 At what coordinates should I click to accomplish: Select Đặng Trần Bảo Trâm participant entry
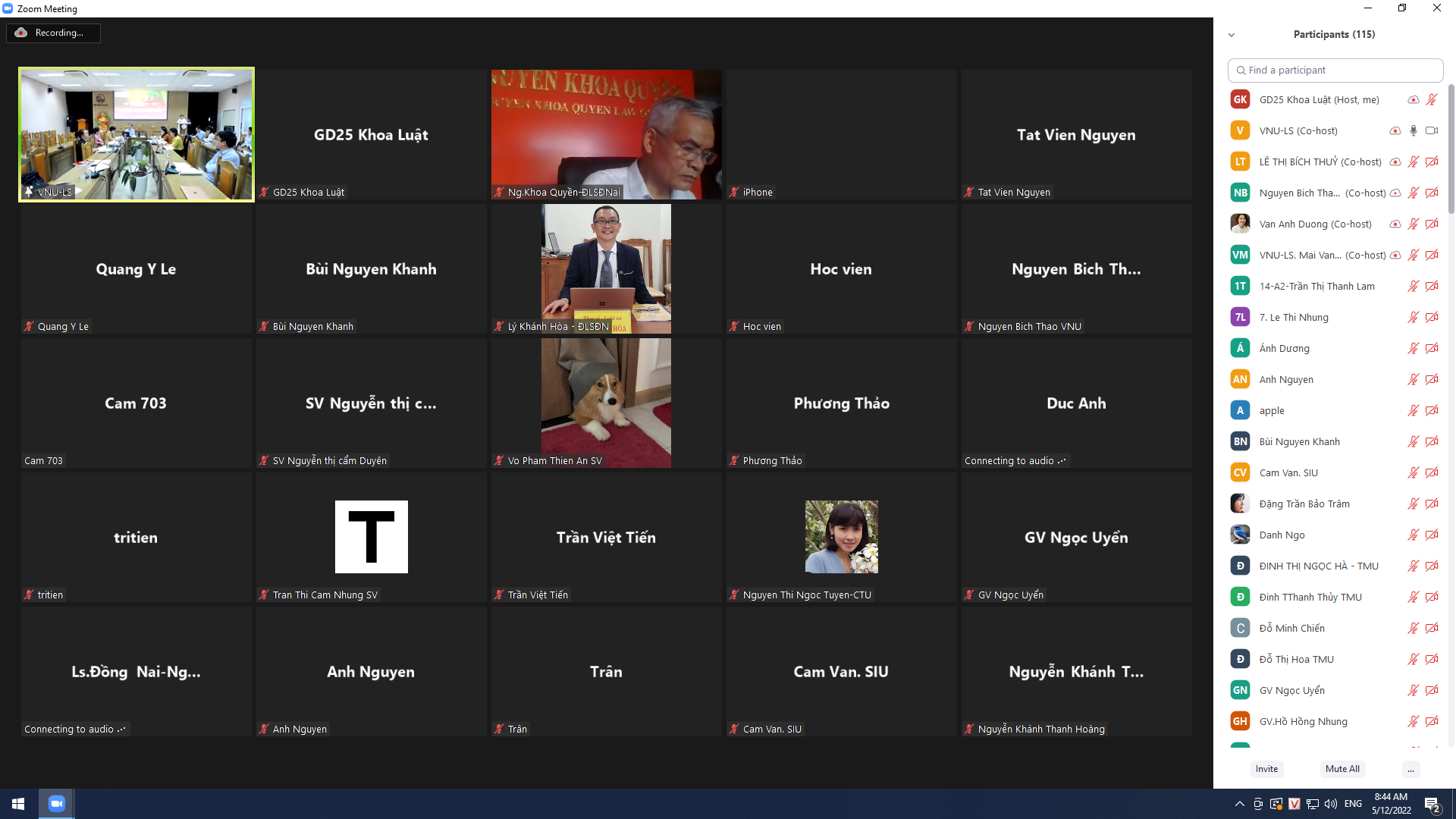pos(1304,504)
